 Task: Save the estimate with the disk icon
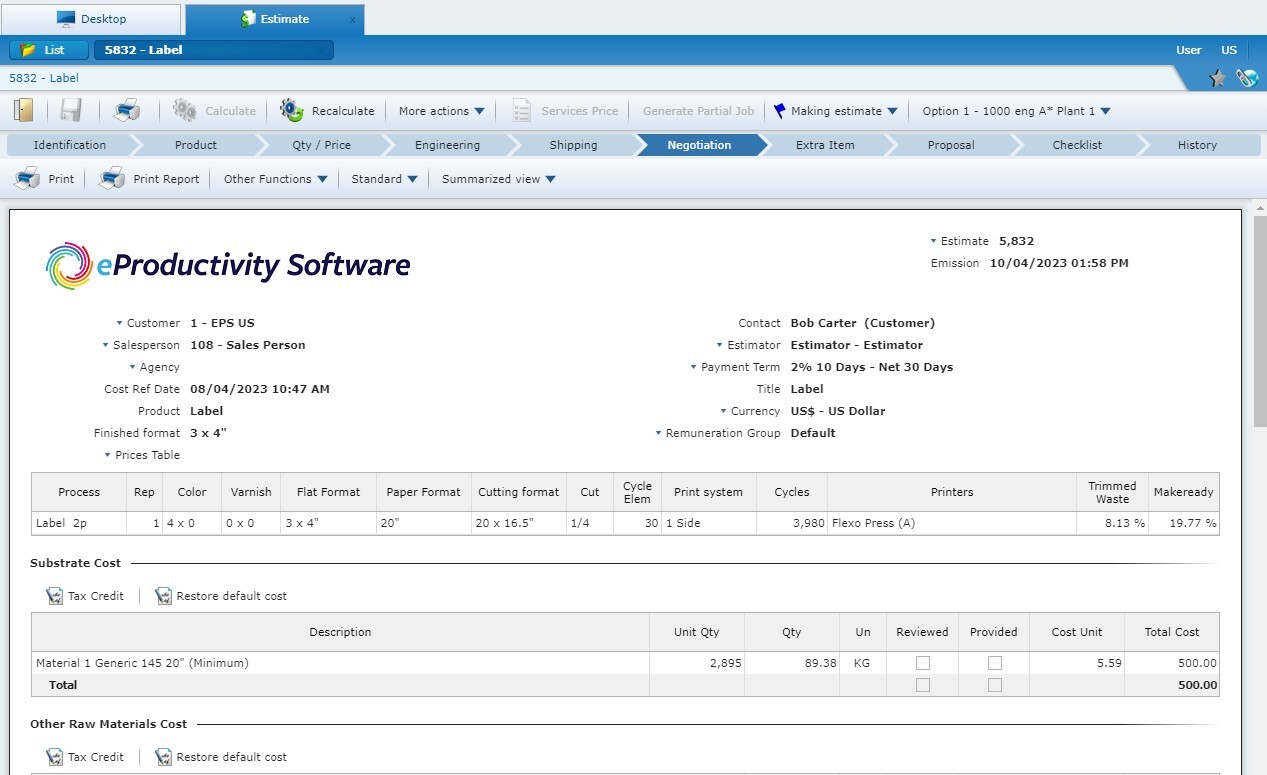[70, 110]
